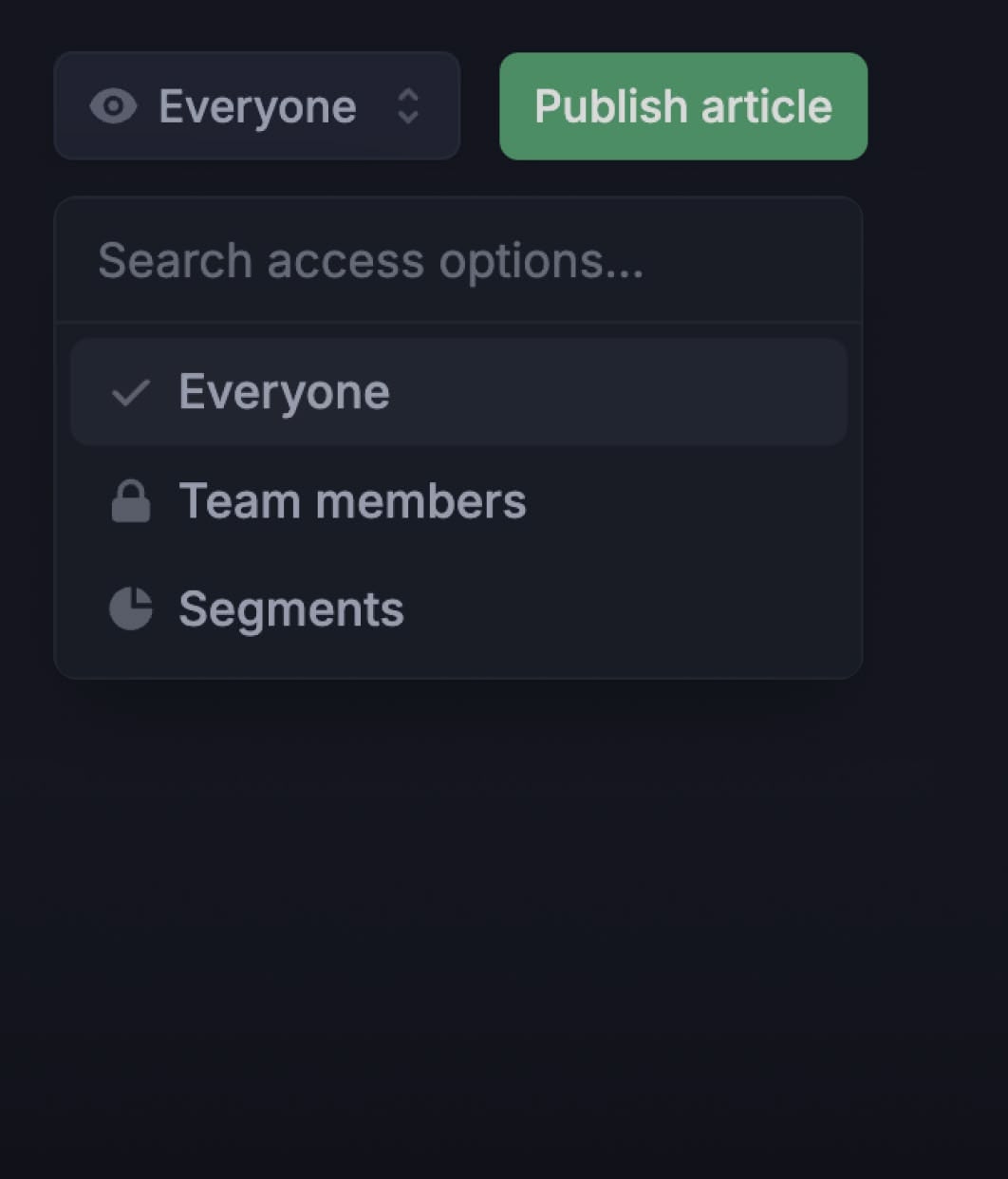Limit article visibility to Segments
The image size is (1008, 1179).
coord(458,608)
